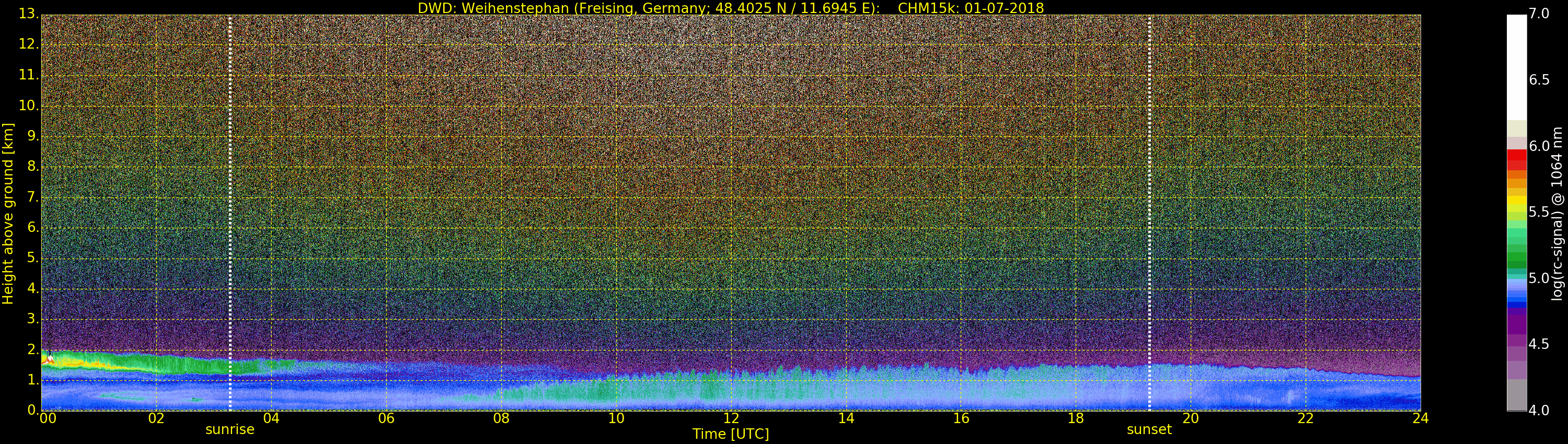Click the '4.0' colorbar tick label
The width and height of the screenshot is (1568, 444).
pyautogui.click(x=1539, y=411)
